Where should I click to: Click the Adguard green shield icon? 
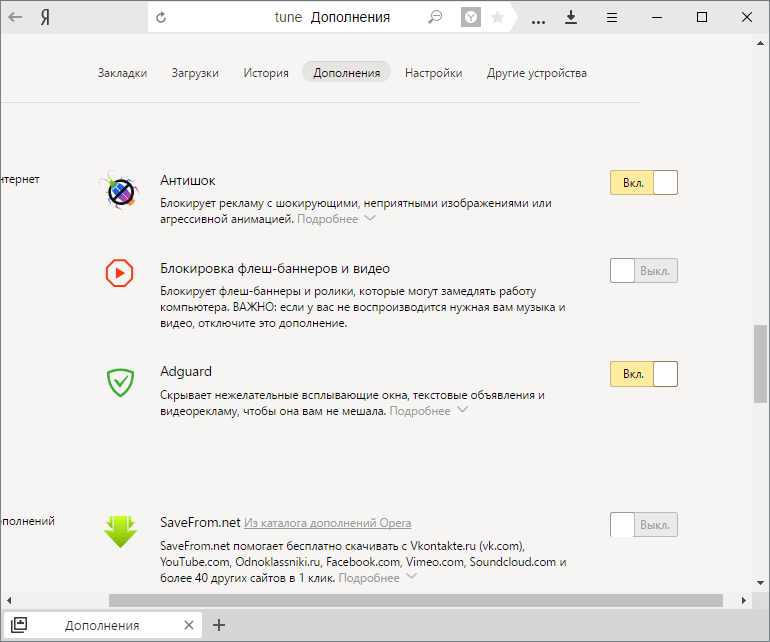(120, 382)
